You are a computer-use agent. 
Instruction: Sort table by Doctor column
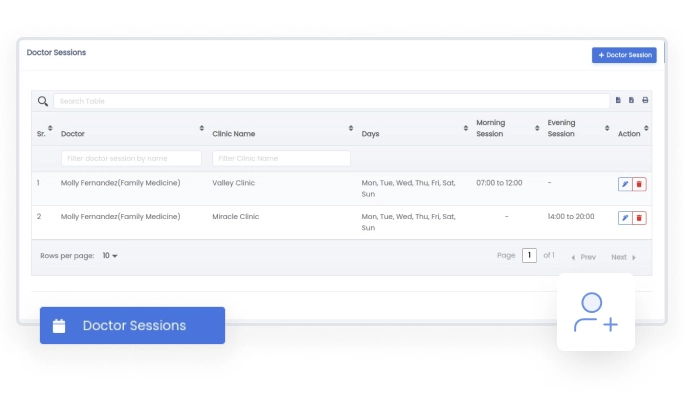(x=202, y=128)
